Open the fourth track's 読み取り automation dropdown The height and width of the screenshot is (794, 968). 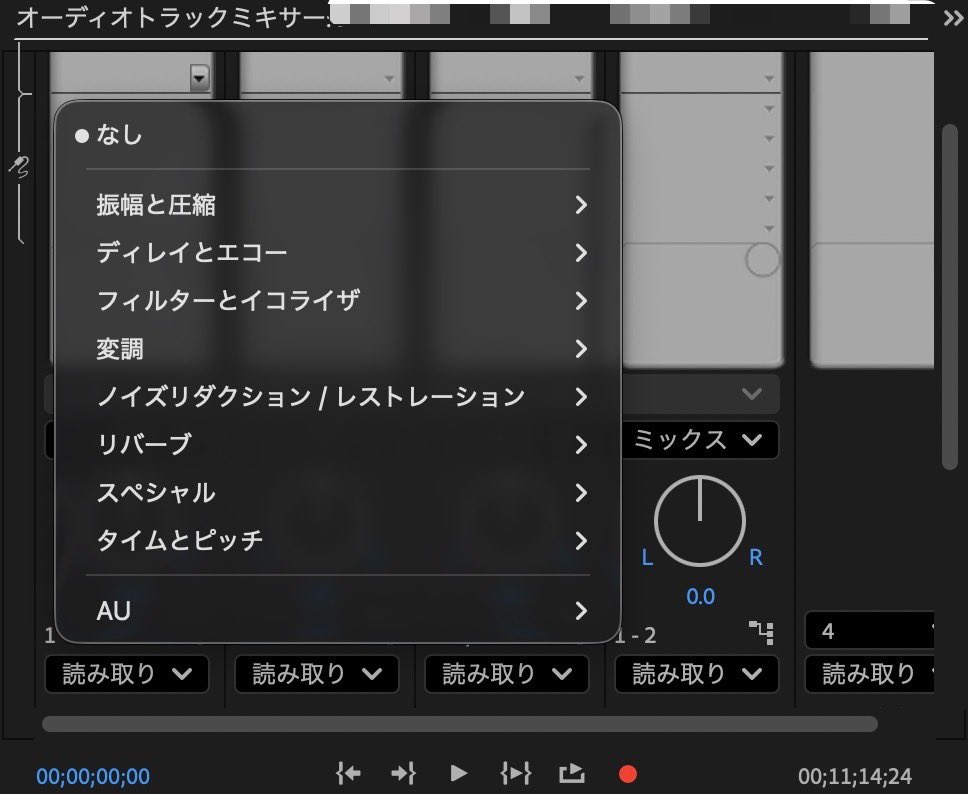[697, 674]
